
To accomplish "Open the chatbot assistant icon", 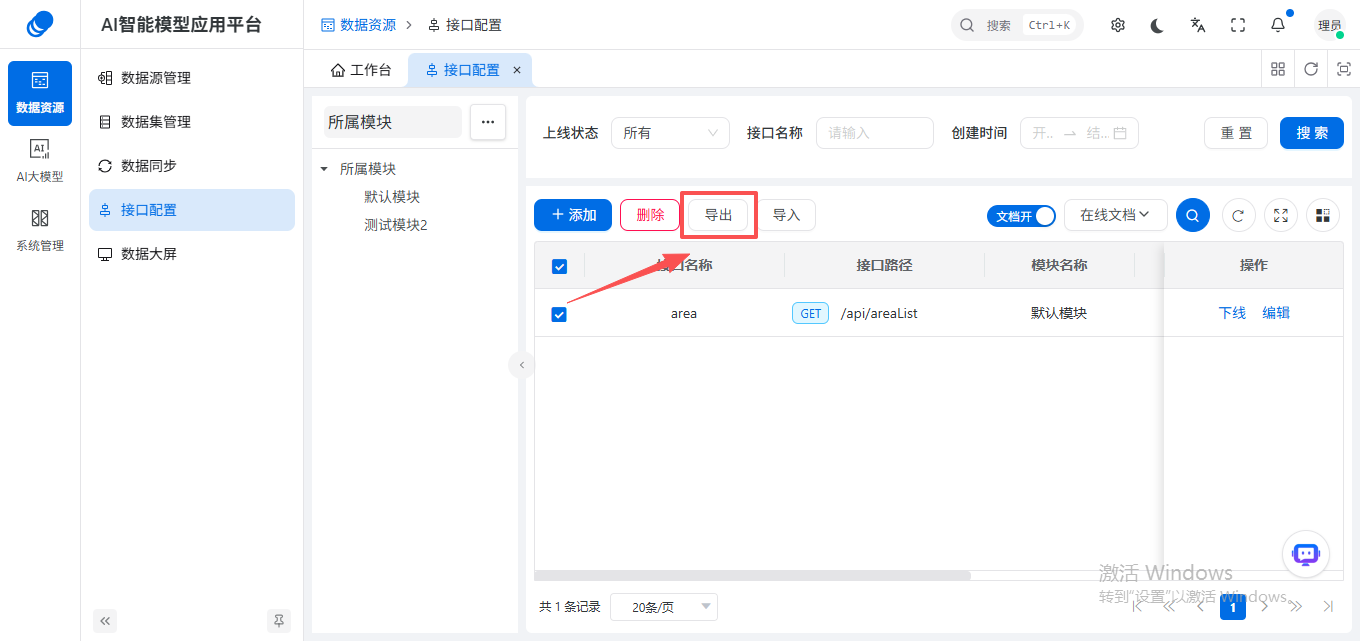I will click(1306, 554).
